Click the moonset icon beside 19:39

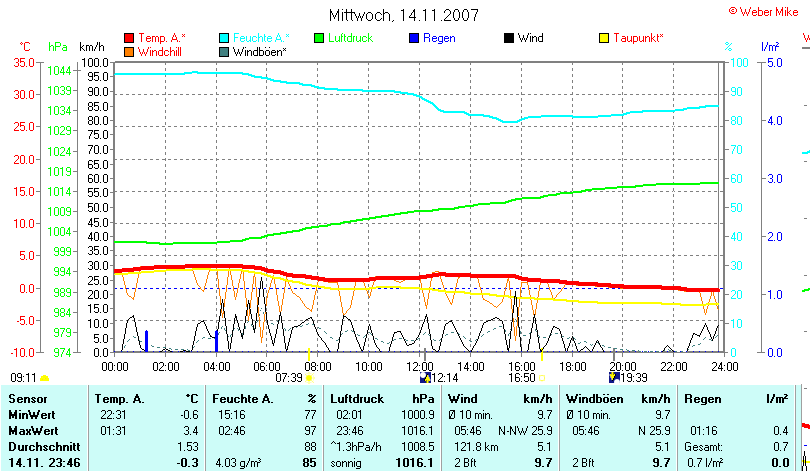tap(614, 378)
